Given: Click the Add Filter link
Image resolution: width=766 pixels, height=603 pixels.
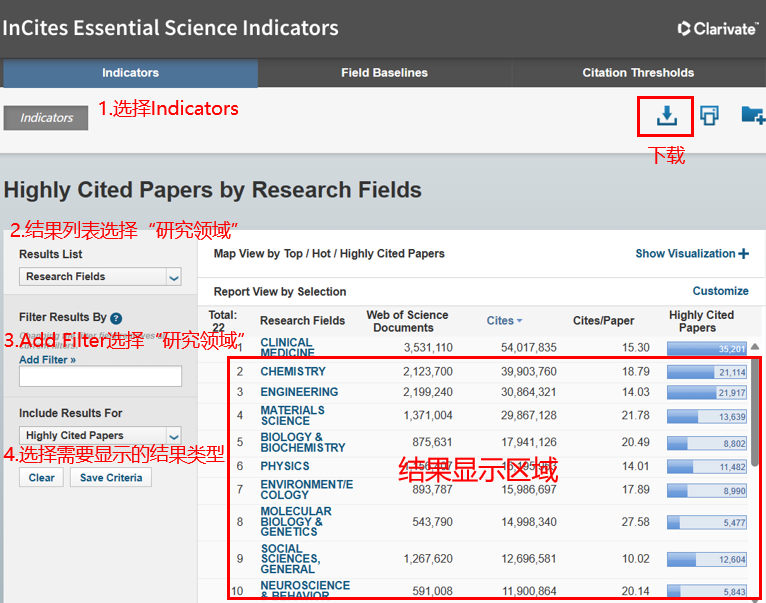Looking at the screenshot, I should pos(47,360).
